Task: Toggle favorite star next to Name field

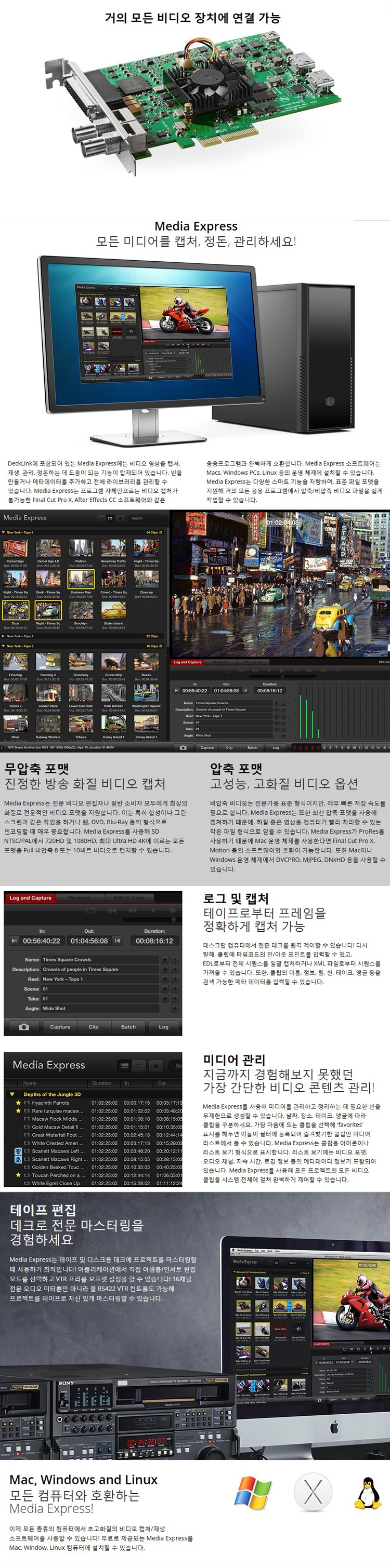Action: [x=164, y=959]
